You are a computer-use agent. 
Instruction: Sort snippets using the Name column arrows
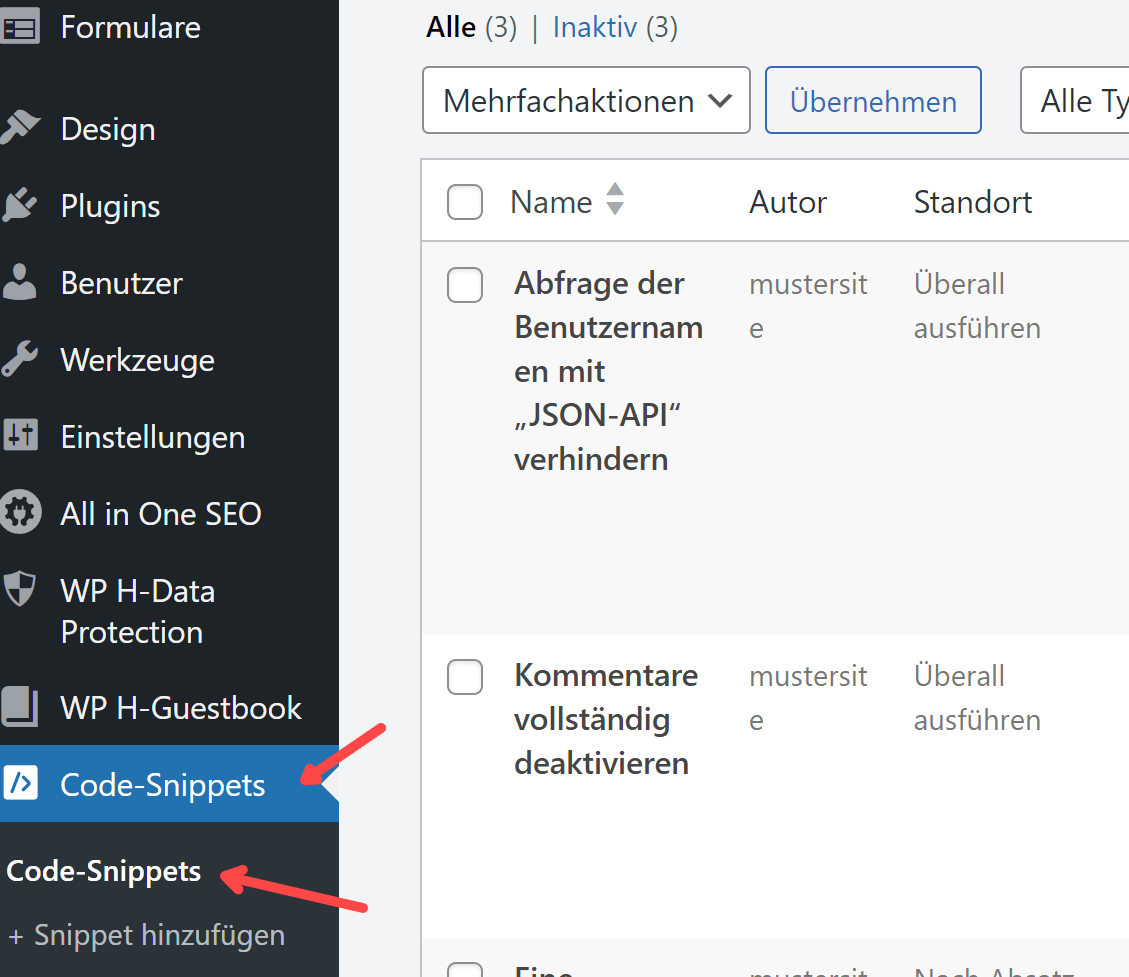(x=615, y=200)
